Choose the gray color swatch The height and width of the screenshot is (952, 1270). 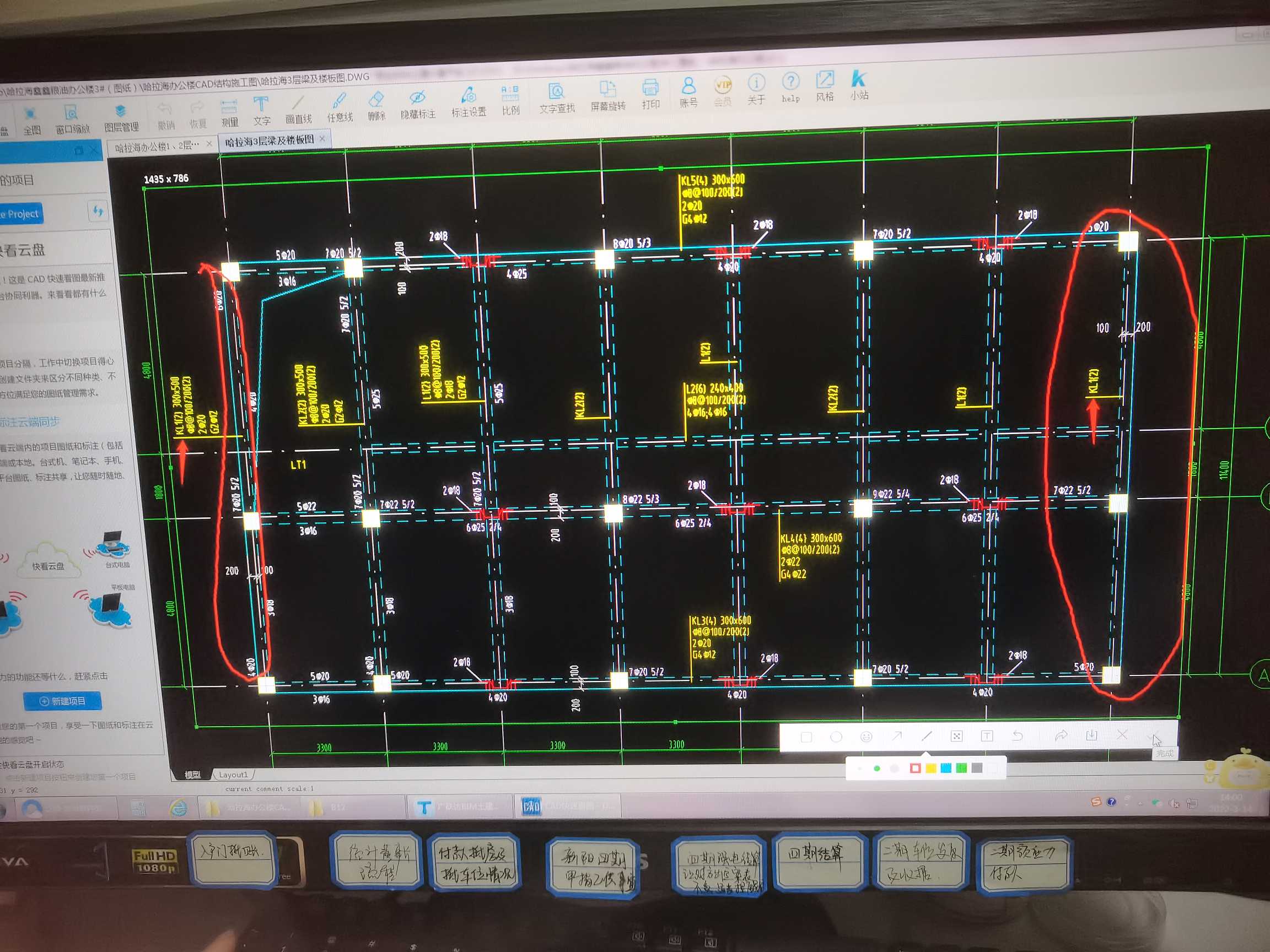point(977,768)
